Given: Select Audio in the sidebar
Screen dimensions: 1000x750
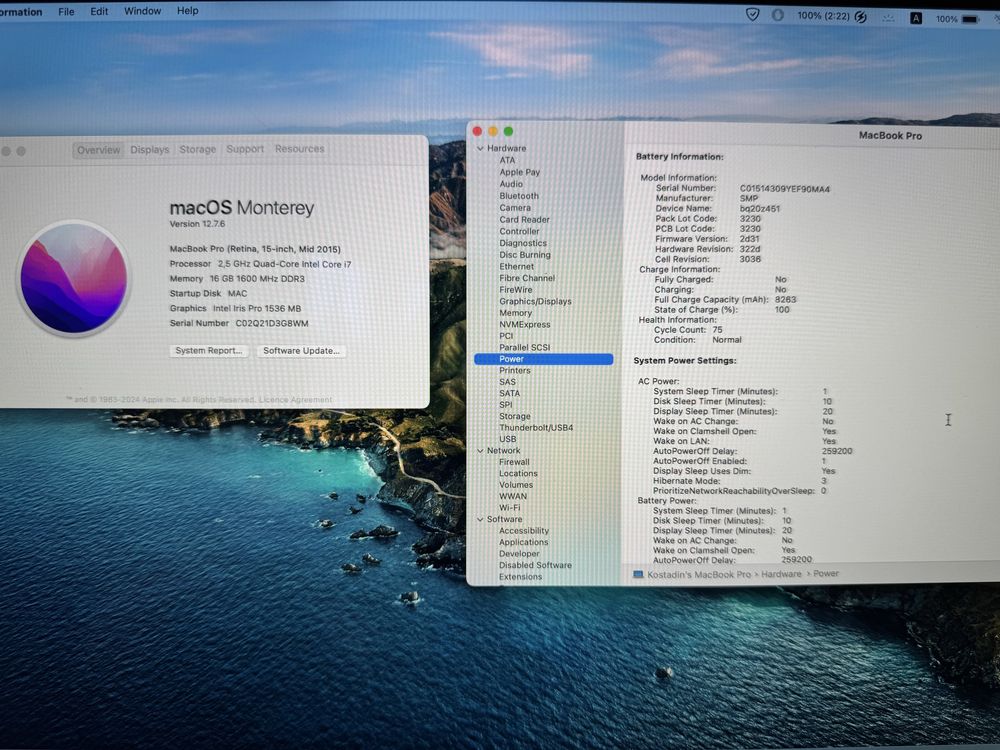Looking at the screenshot, I should click(x=511, y=184).
